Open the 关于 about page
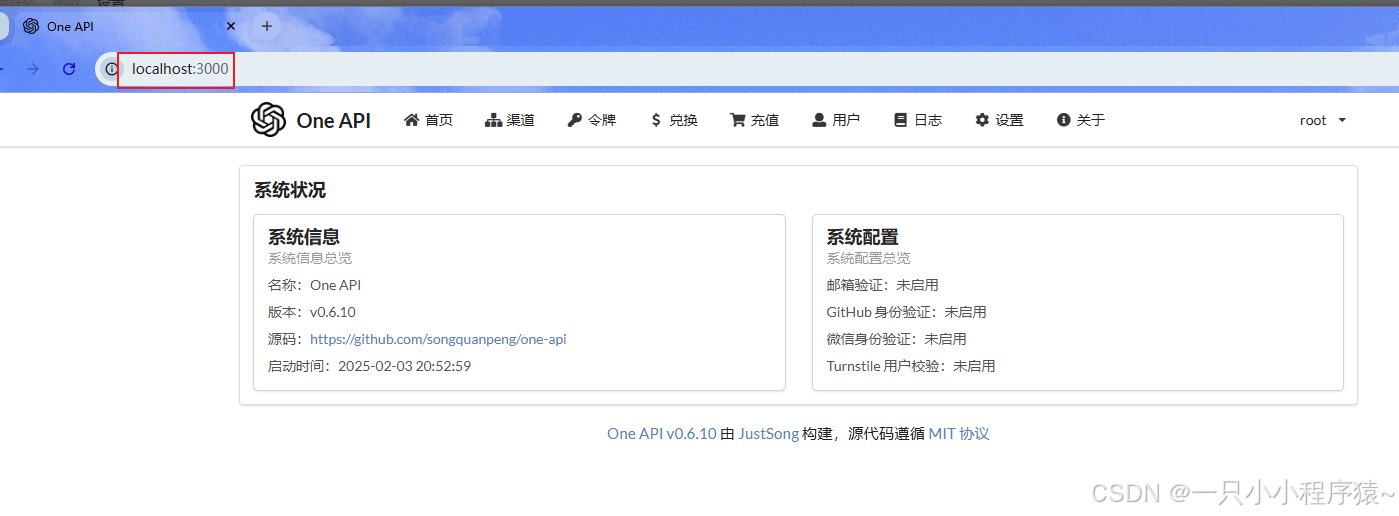Image resolution: width=1399 pixels, height=516 pixels. 1080,120
